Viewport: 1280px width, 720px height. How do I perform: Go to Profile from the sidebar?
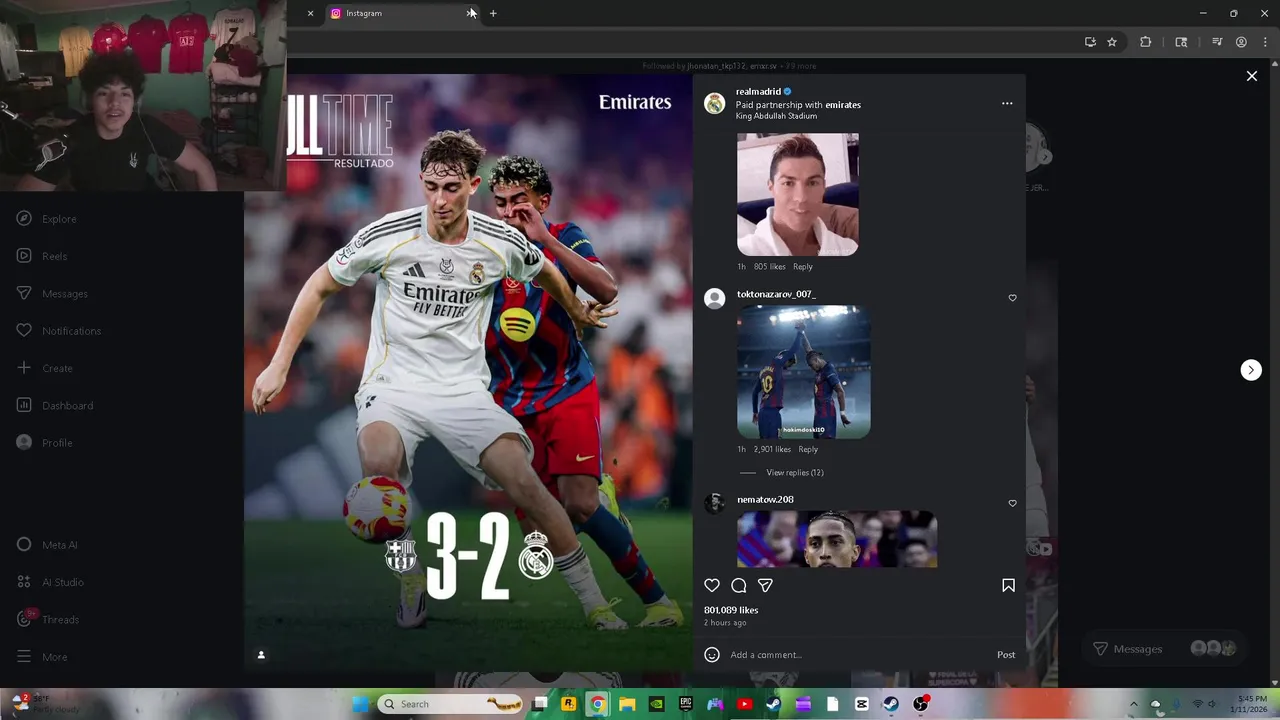(x=45, y=443)
